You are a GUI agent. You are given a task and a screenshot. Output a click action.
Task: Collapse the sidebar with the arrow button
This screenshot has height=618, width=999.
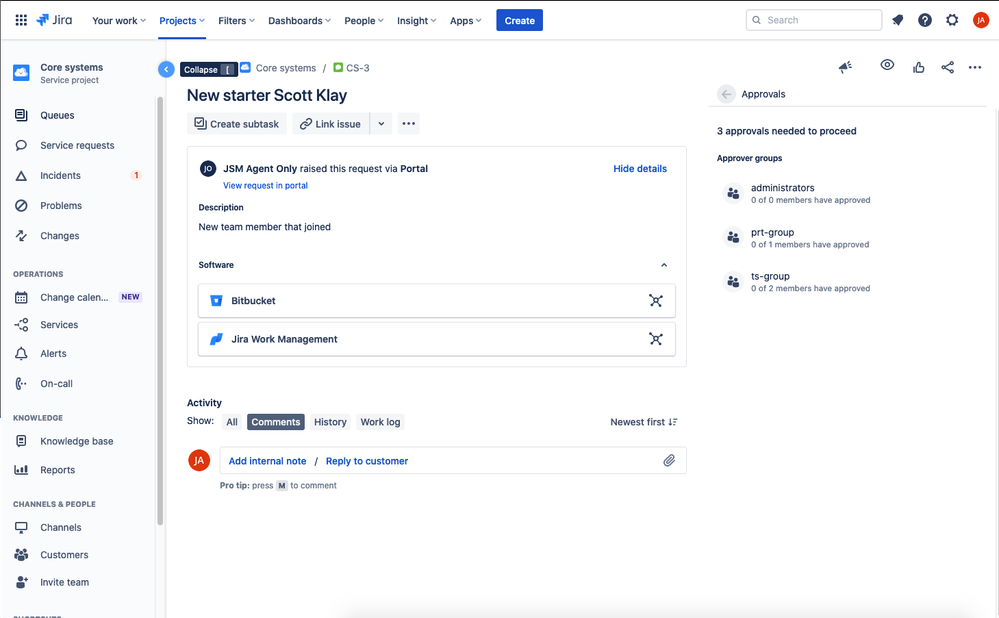(166, 69)
